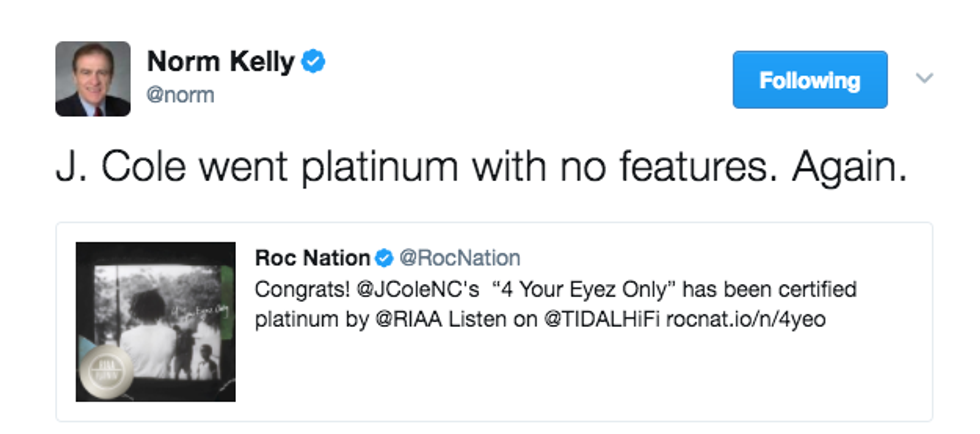The height and width of the screenshot is (434, 980).
Task: Click Norm Kelly's blue verified badge
Action: coord(314,62)
